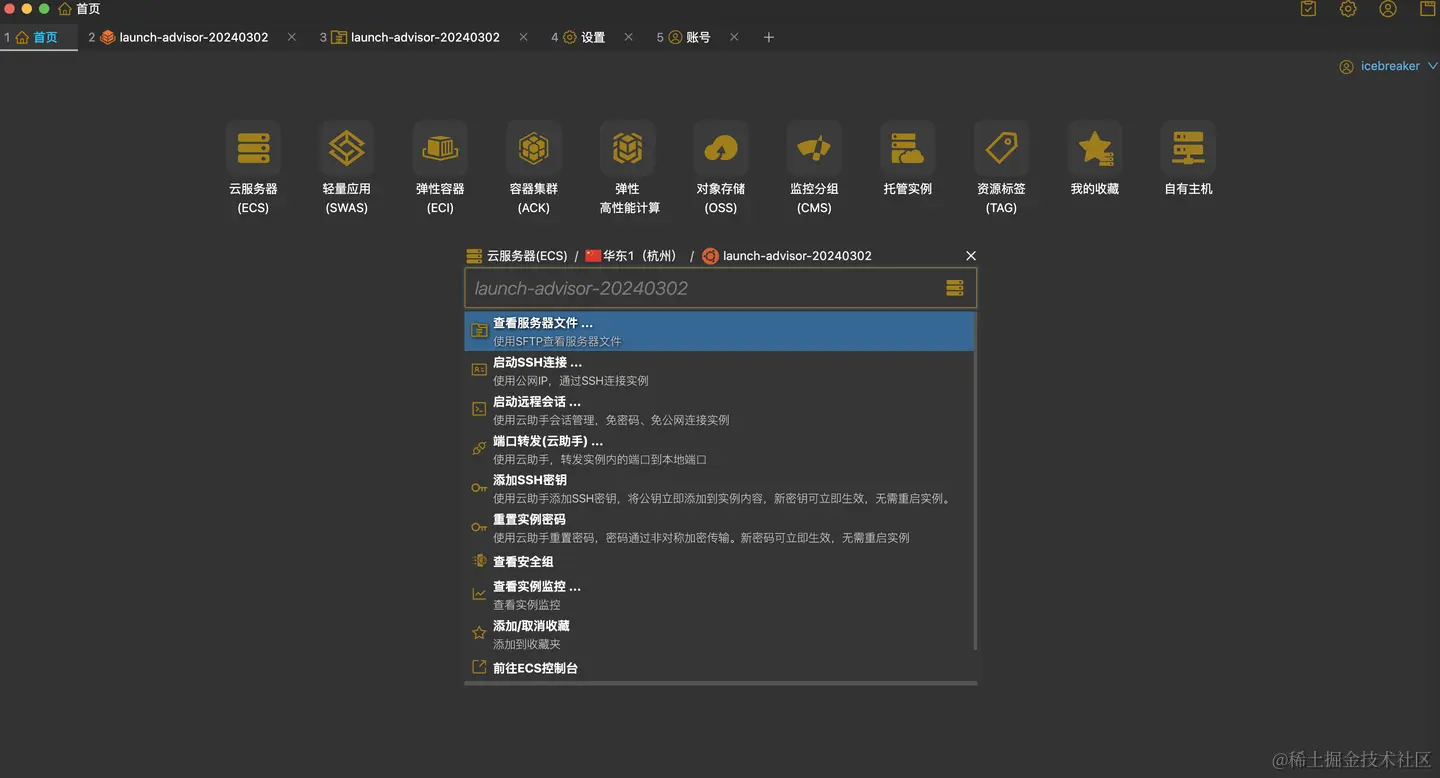This screenshot has width=1440, height=778.
Task: Open the 我的收藏 star icon
Action: pyautogui.click(x=1095, y=148)
